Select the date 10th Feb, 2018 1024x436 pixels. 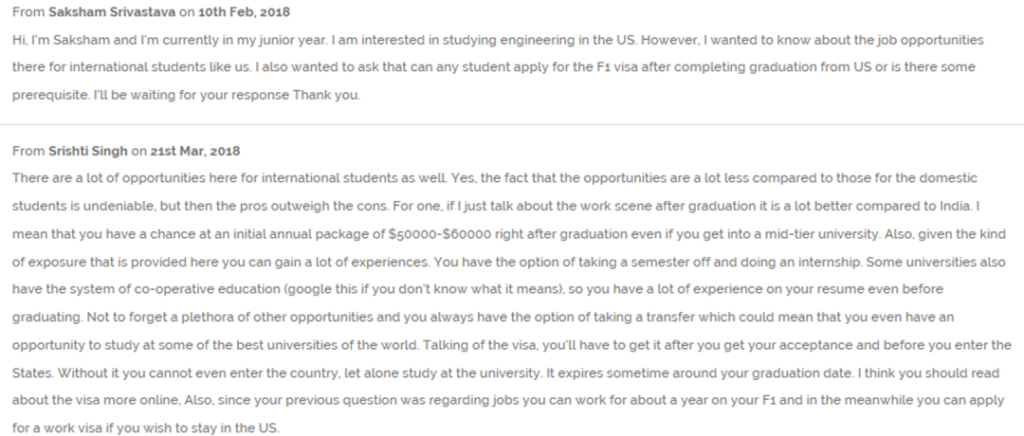coord(244,12)
